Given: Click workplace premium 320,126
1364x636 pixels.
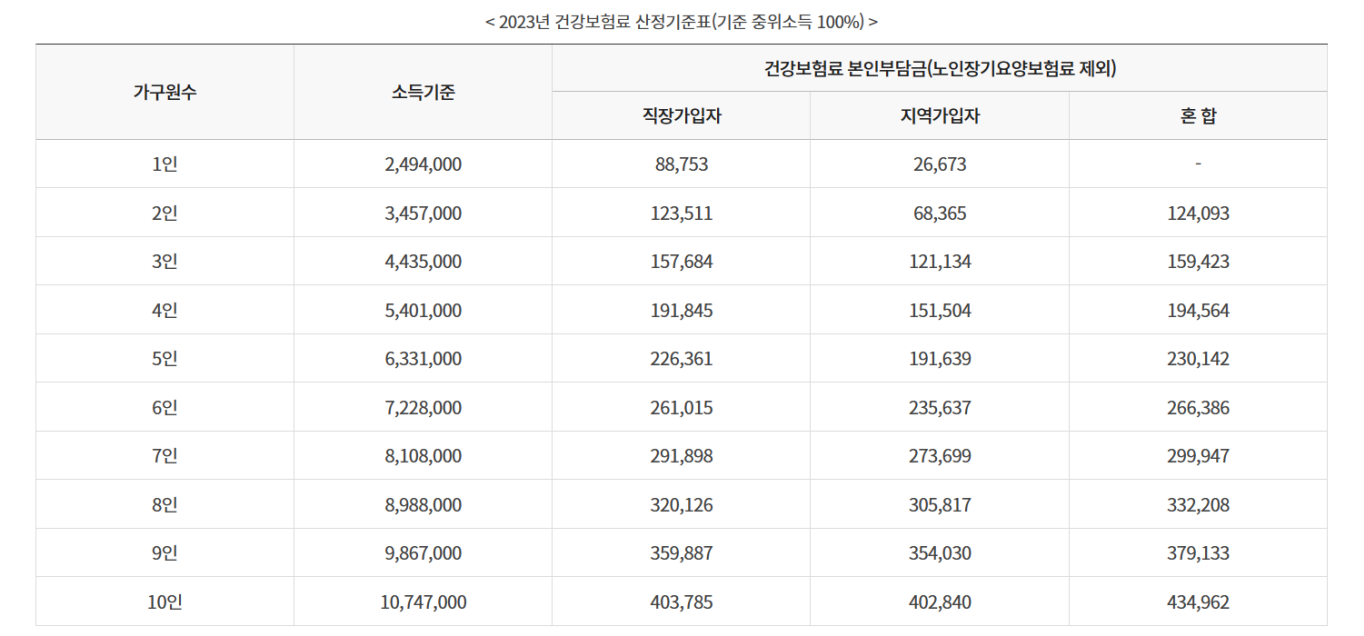Looking at the screenshot, I should pos(681,504).
